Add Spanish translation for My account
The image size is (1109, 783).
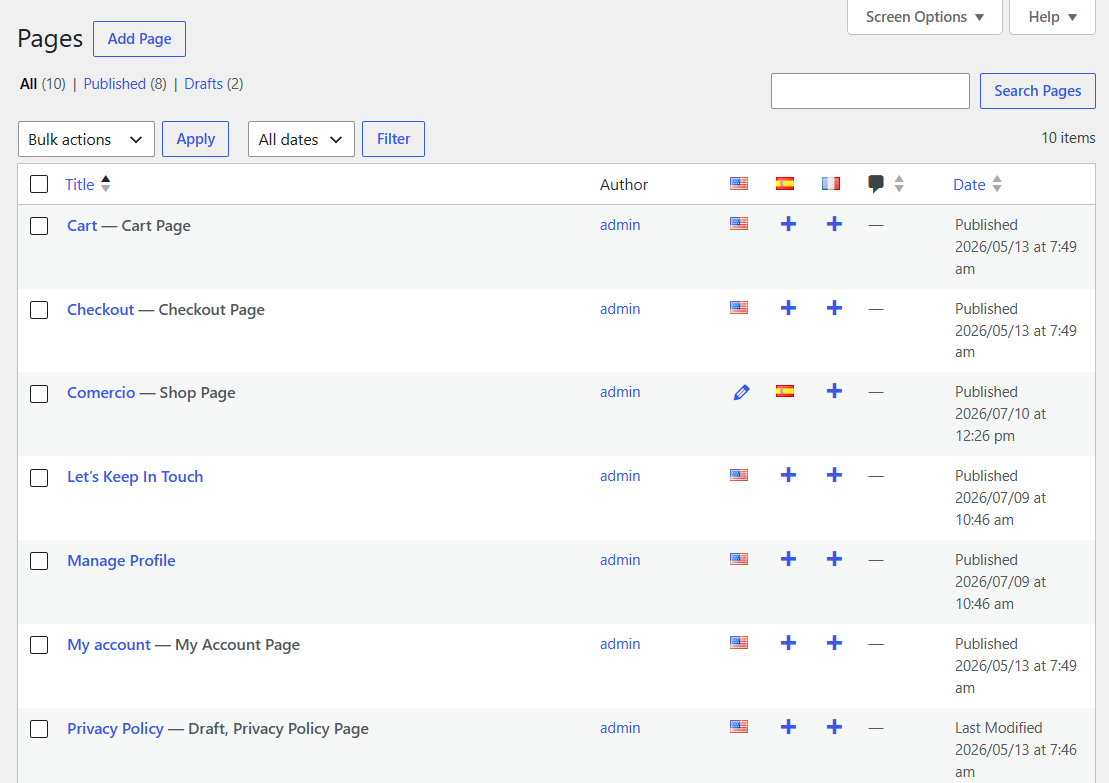point(788,643)
